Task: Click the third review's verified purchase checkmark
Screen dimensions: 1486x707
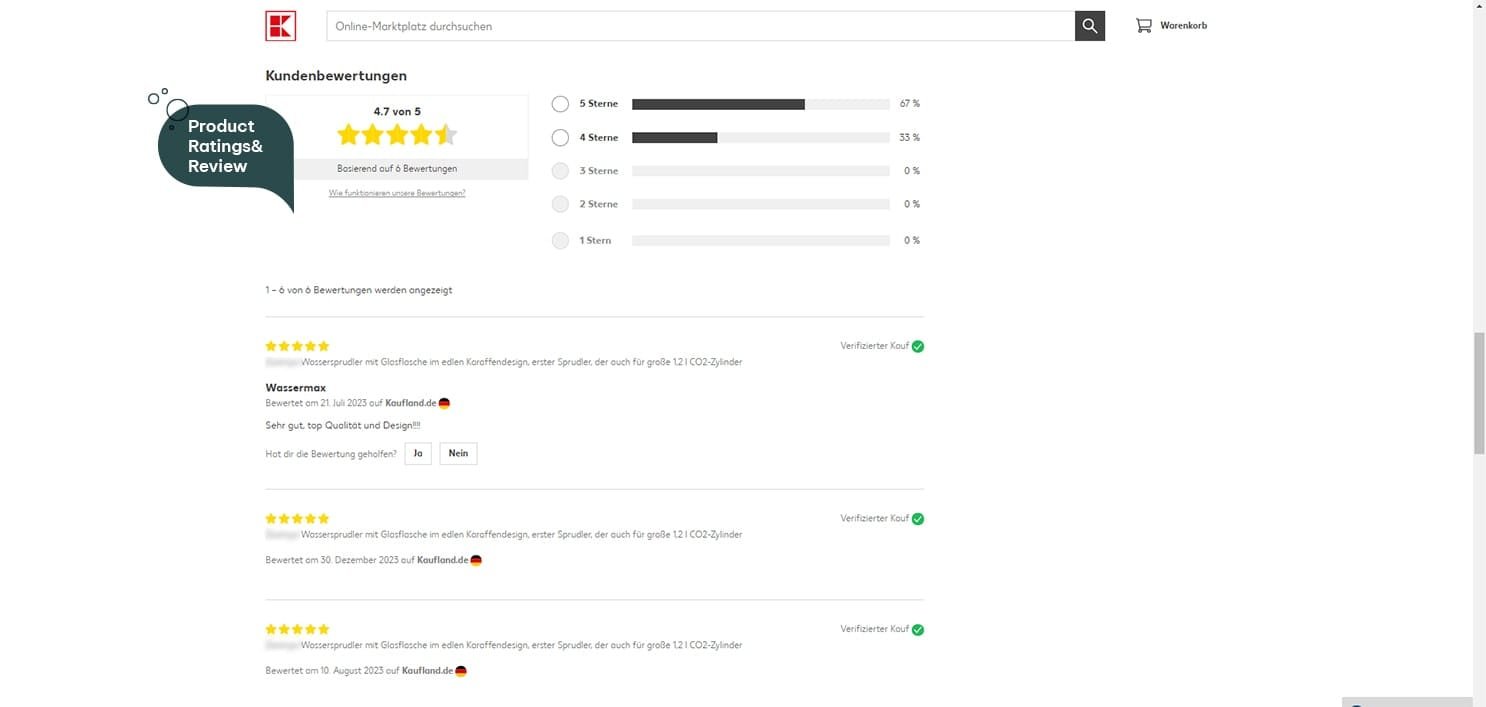Action: tap(918, 630)
